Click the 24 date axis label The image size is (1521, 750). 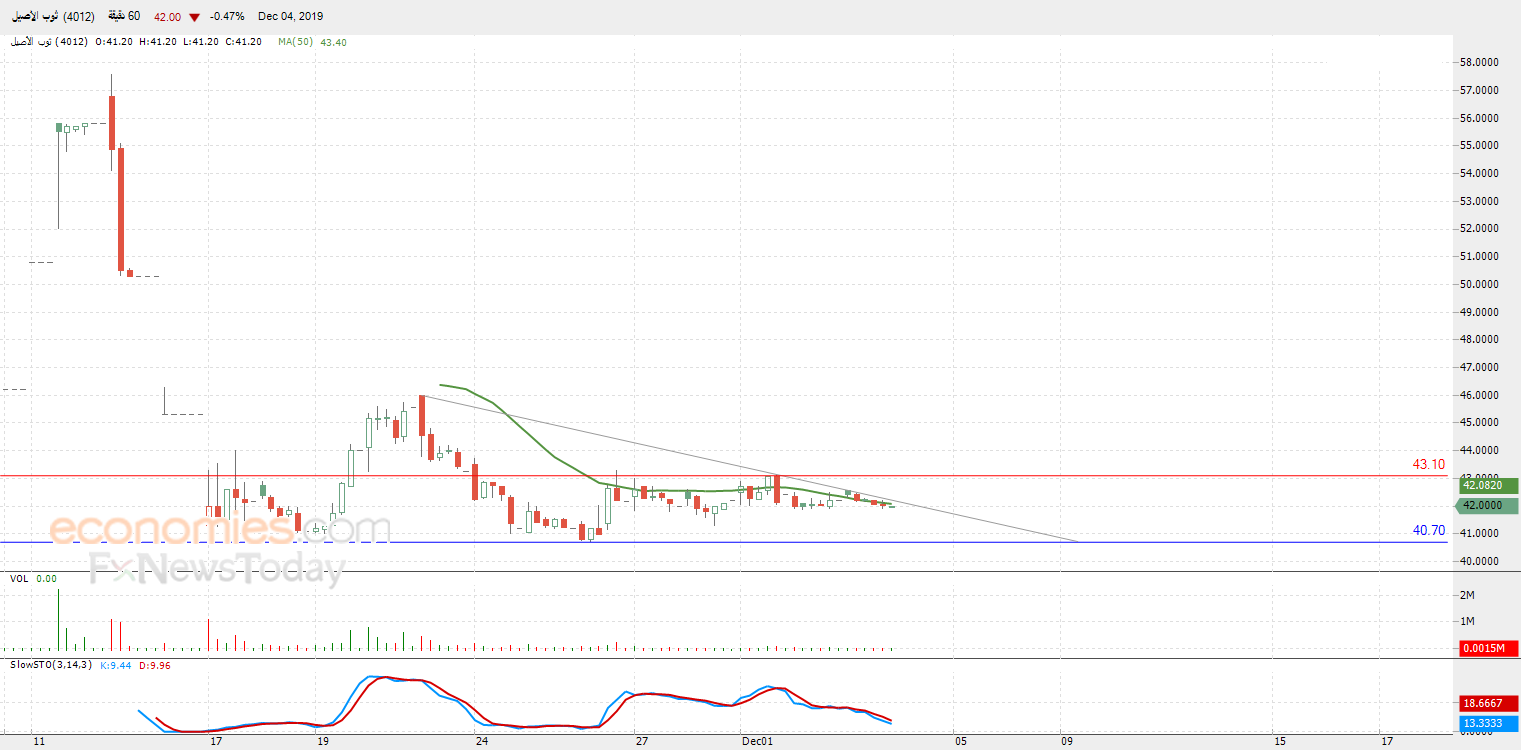click(482, 742)
